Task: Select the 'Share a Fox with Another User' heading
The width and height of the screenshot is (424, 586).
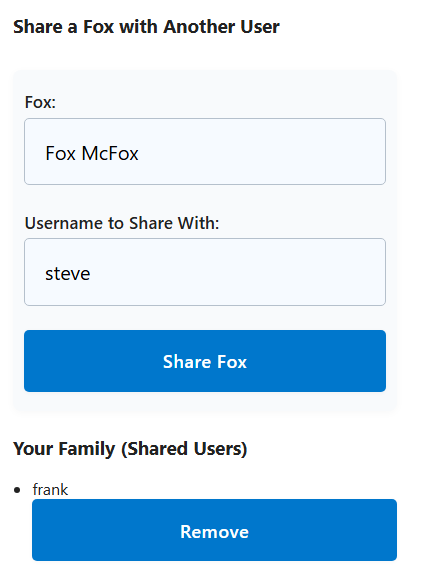Action: click(x=146, y=27)
